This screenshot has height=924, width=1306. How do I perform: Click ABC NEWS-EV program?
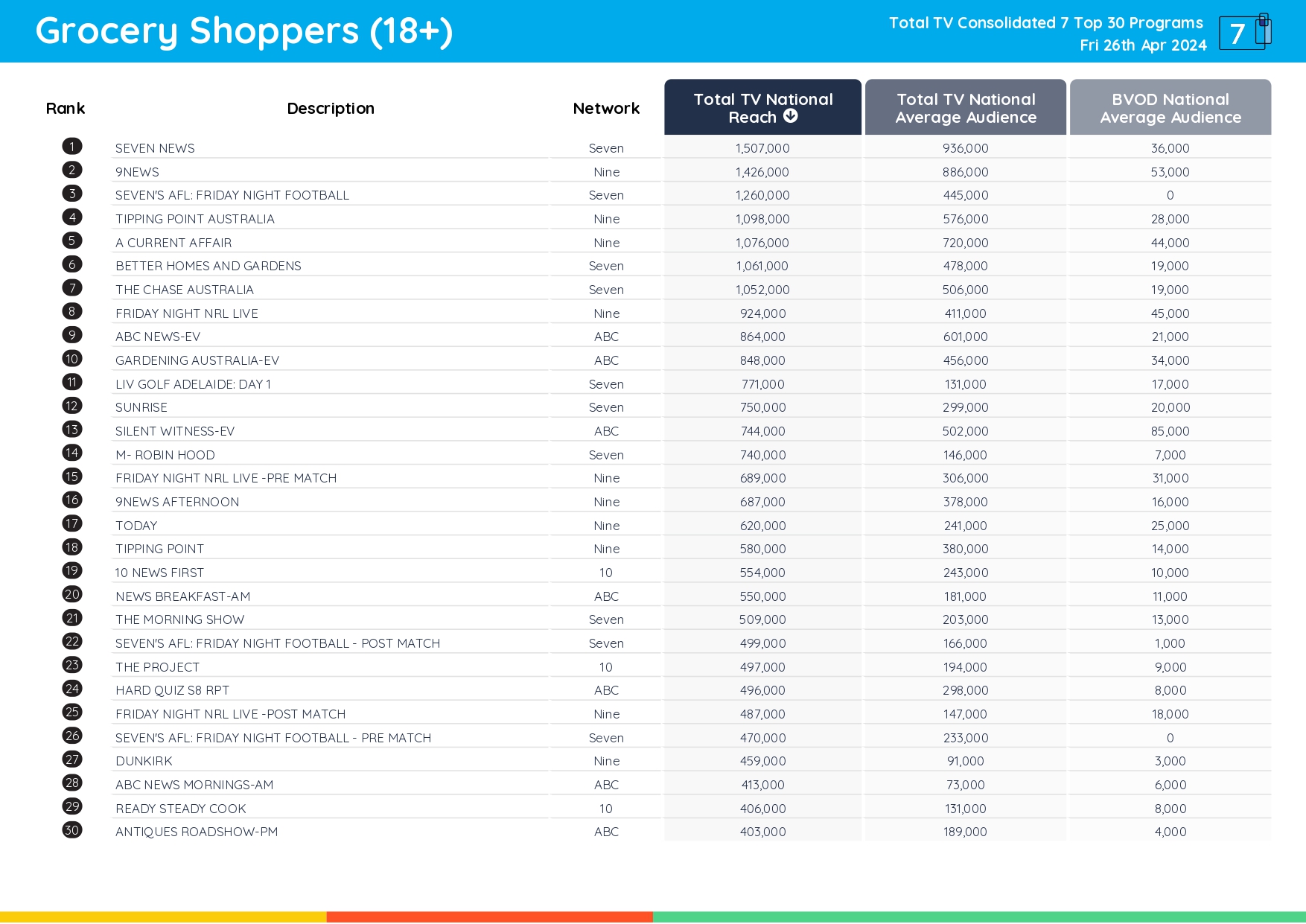pyautogui.click(x=158, y=337)
